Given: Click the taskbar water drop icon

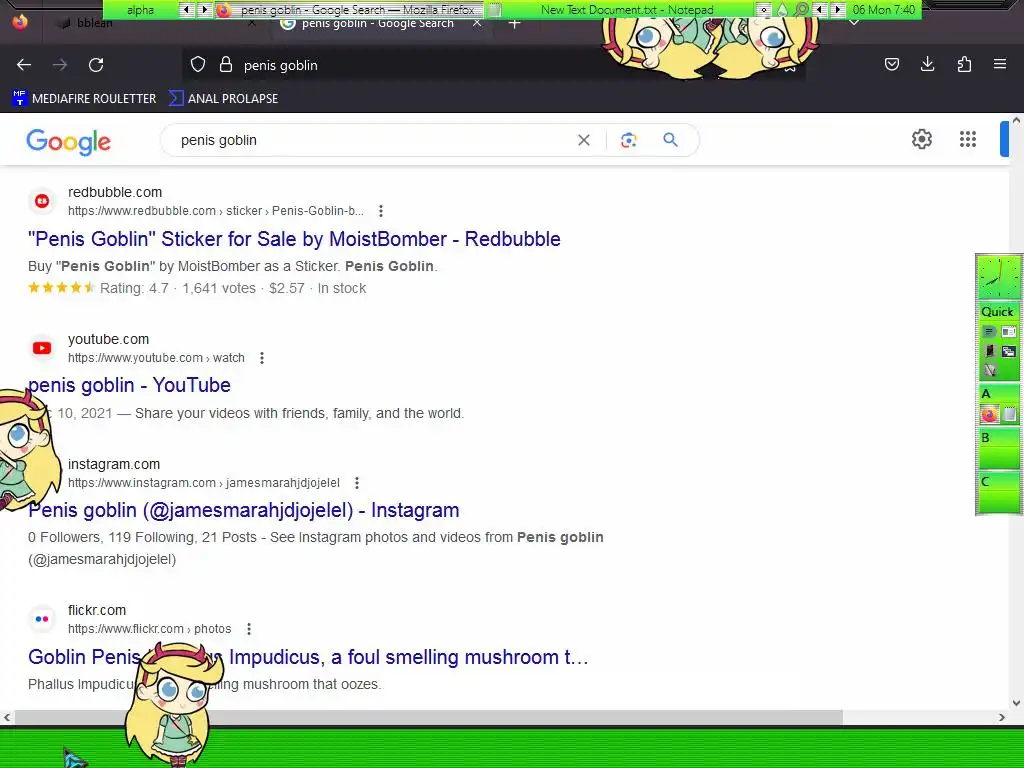Looking at the screenshot, I should click(782, 9).
